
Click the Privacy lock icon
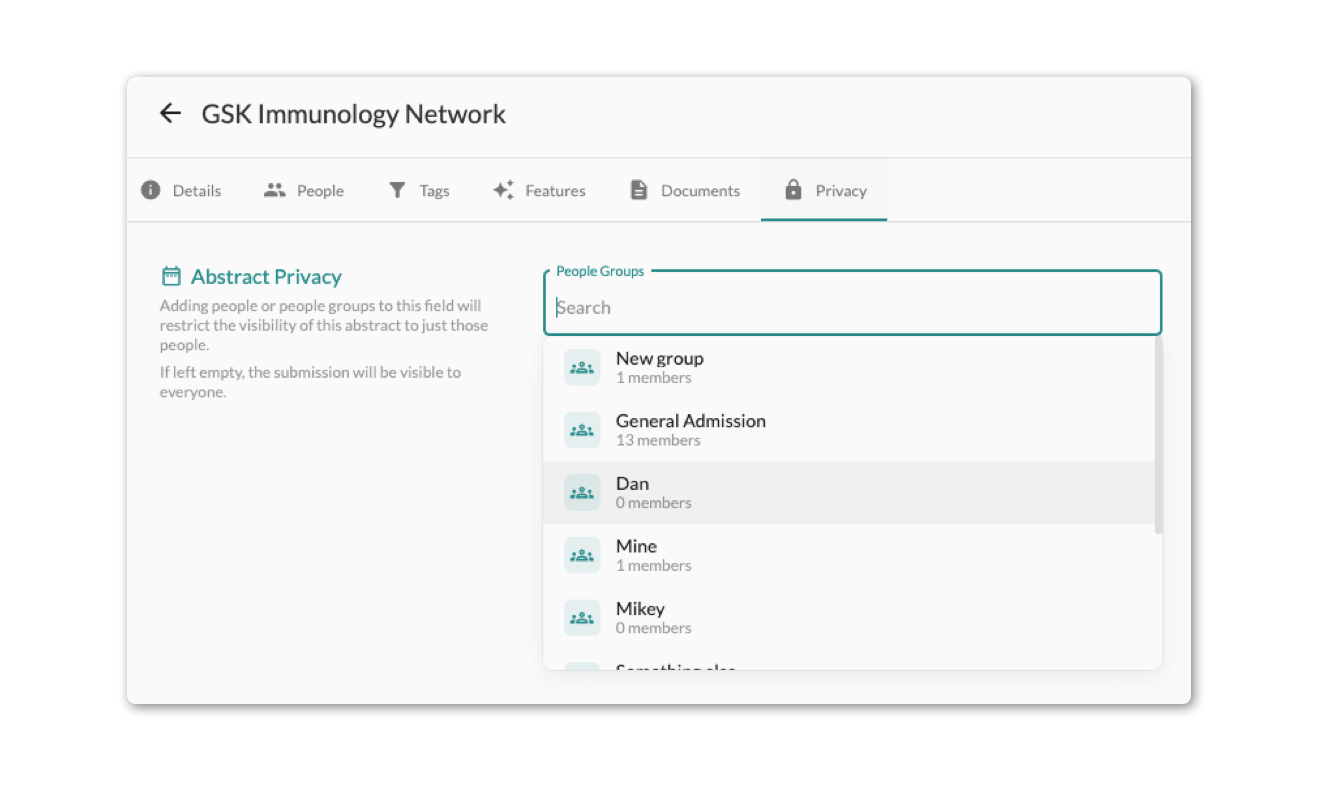(x=793, y=190)
